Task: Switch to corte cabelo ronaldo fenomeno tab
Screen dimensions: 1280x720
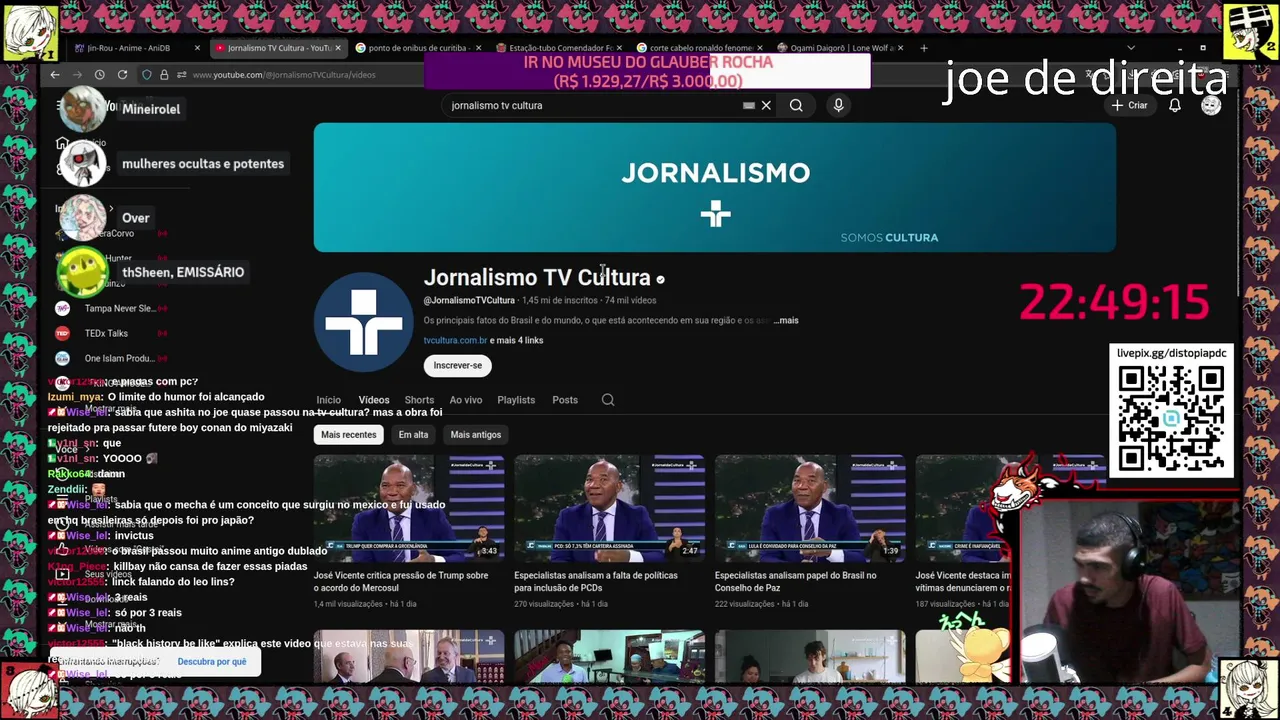Action: tap(700, 48)
